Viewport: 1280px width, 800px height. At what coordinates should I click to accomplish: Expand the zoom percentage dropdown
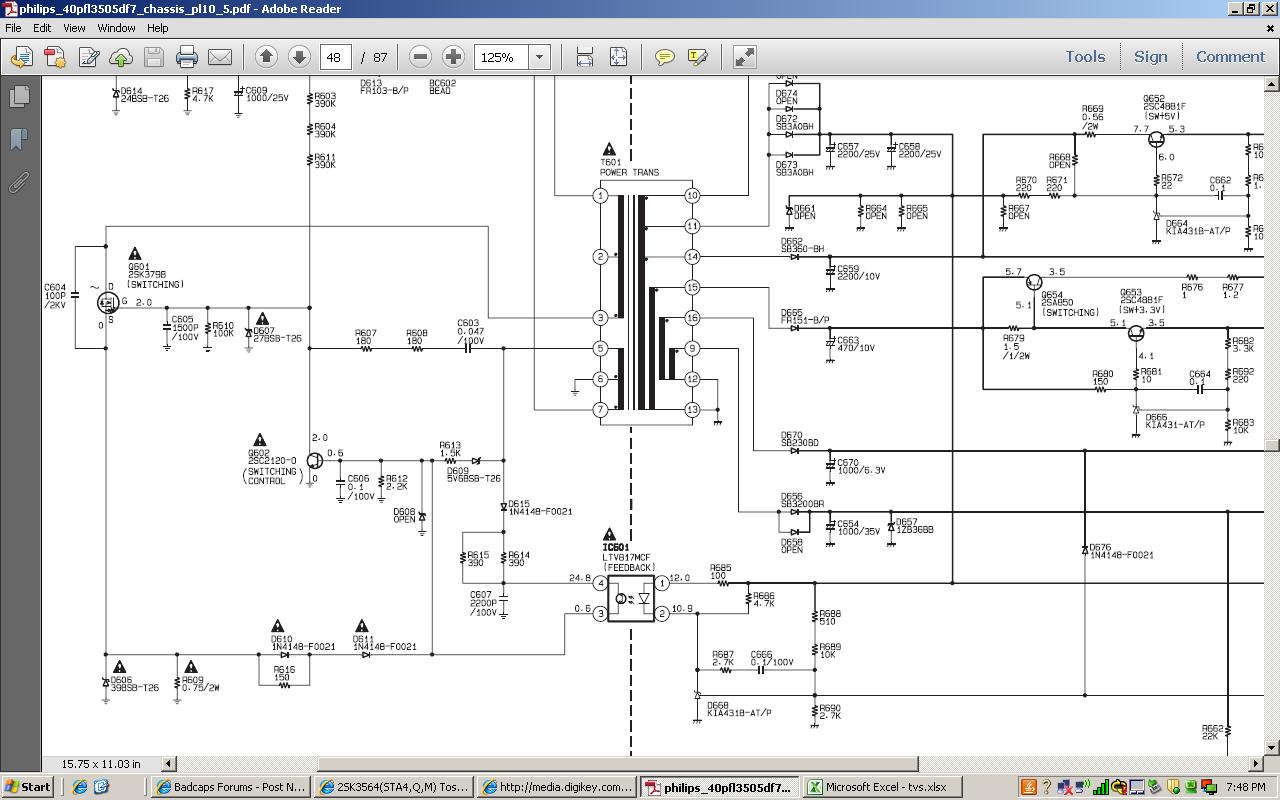click(539, 57)
